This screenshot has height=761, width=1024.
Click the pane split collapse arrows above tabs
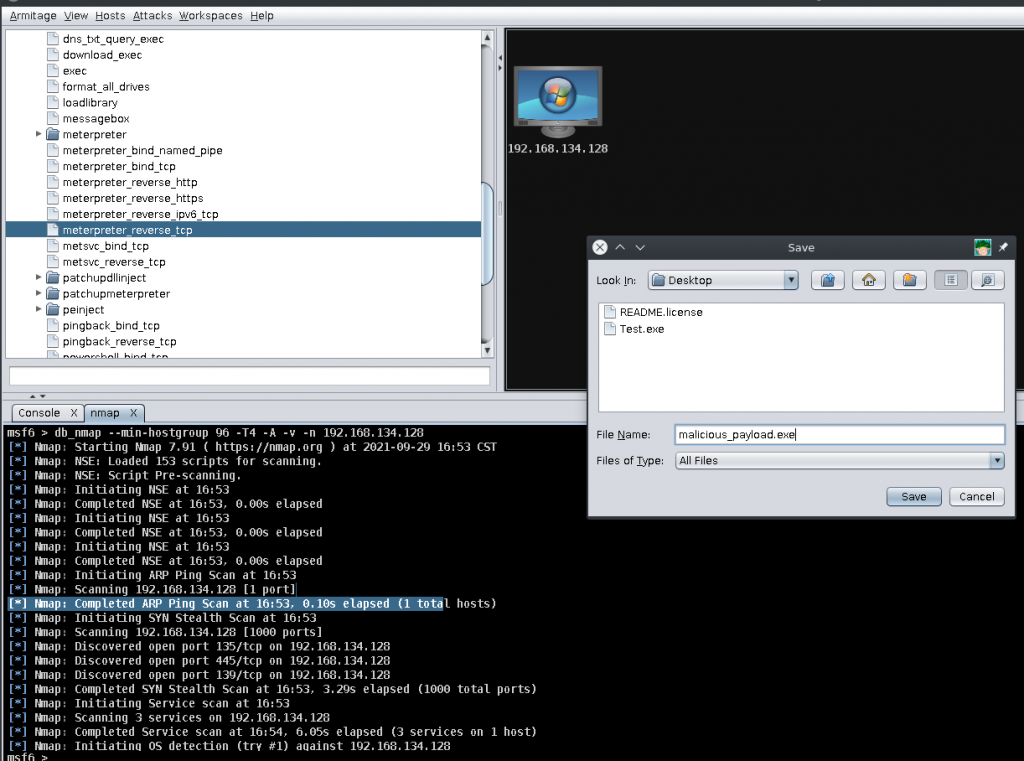[37, 396]
